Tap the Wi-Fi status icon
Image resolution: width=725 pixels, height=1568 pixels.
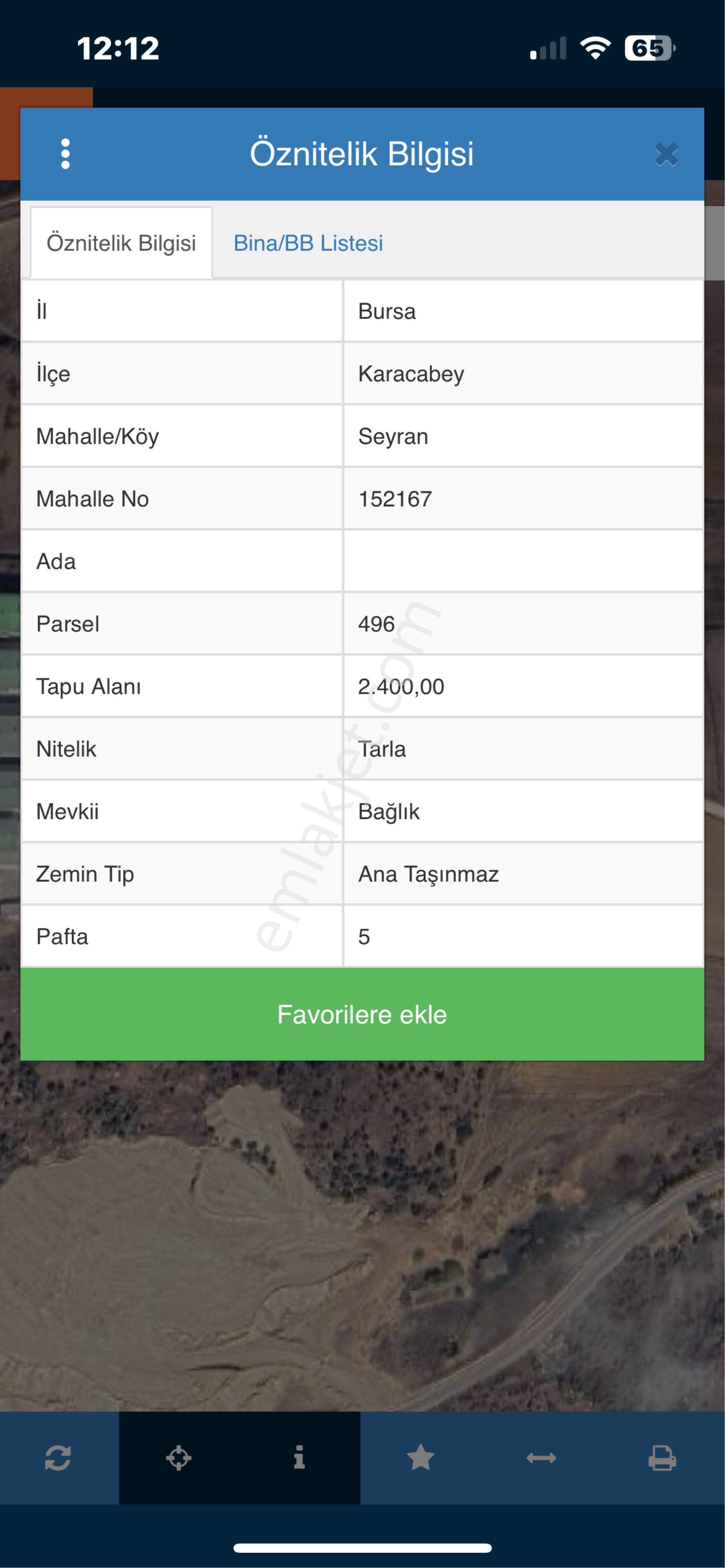coord(595,48)
